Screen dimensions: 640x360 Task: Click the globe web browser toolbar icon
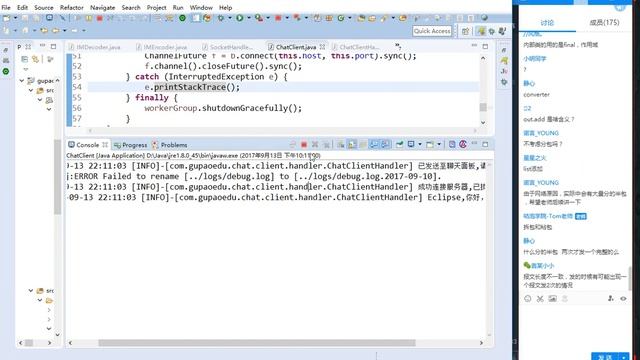[x=484, y=18]
